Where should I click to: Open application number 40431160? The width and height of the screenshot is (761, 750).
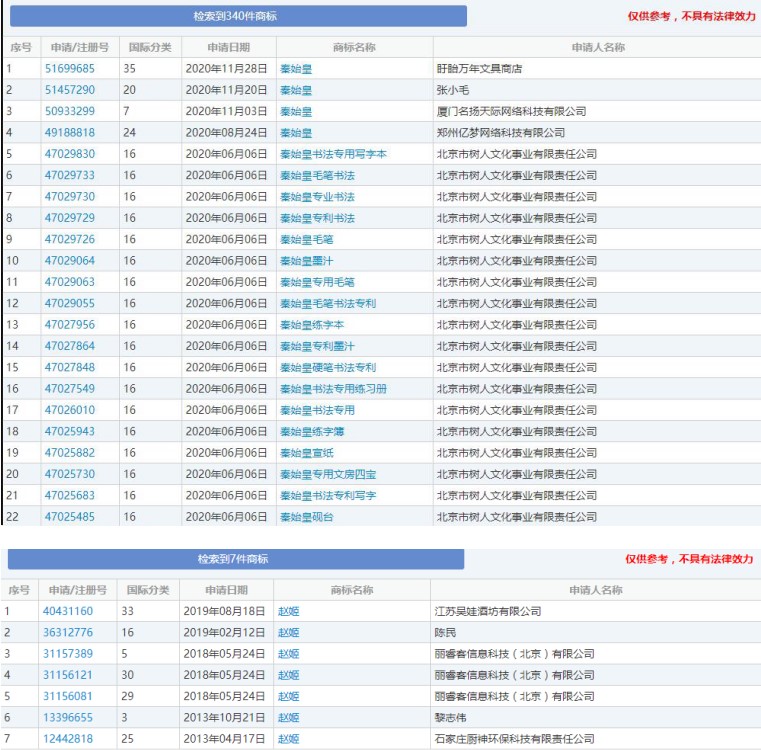click(x=67, y=612)
